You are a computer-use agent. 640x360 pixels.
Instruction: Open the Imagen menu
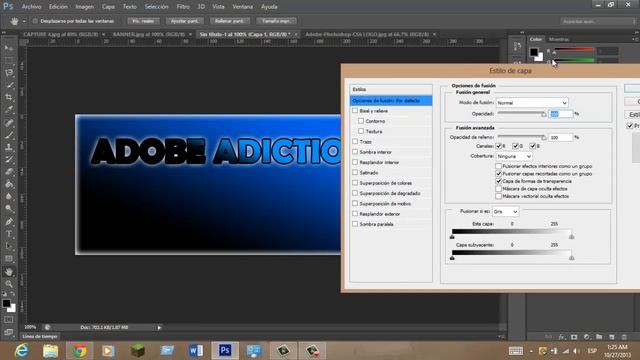pyautogui.click(x=84, y=7)
